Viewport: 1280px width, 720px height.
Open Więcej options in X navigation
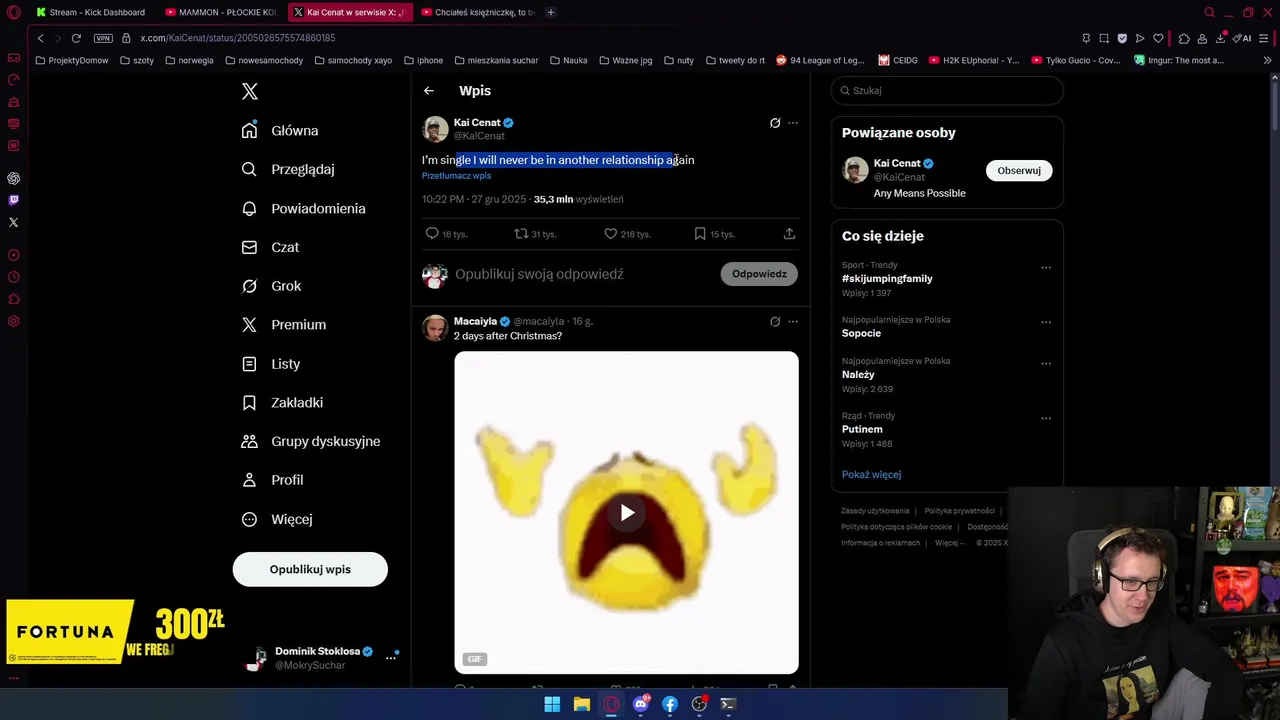click(278, 519)
